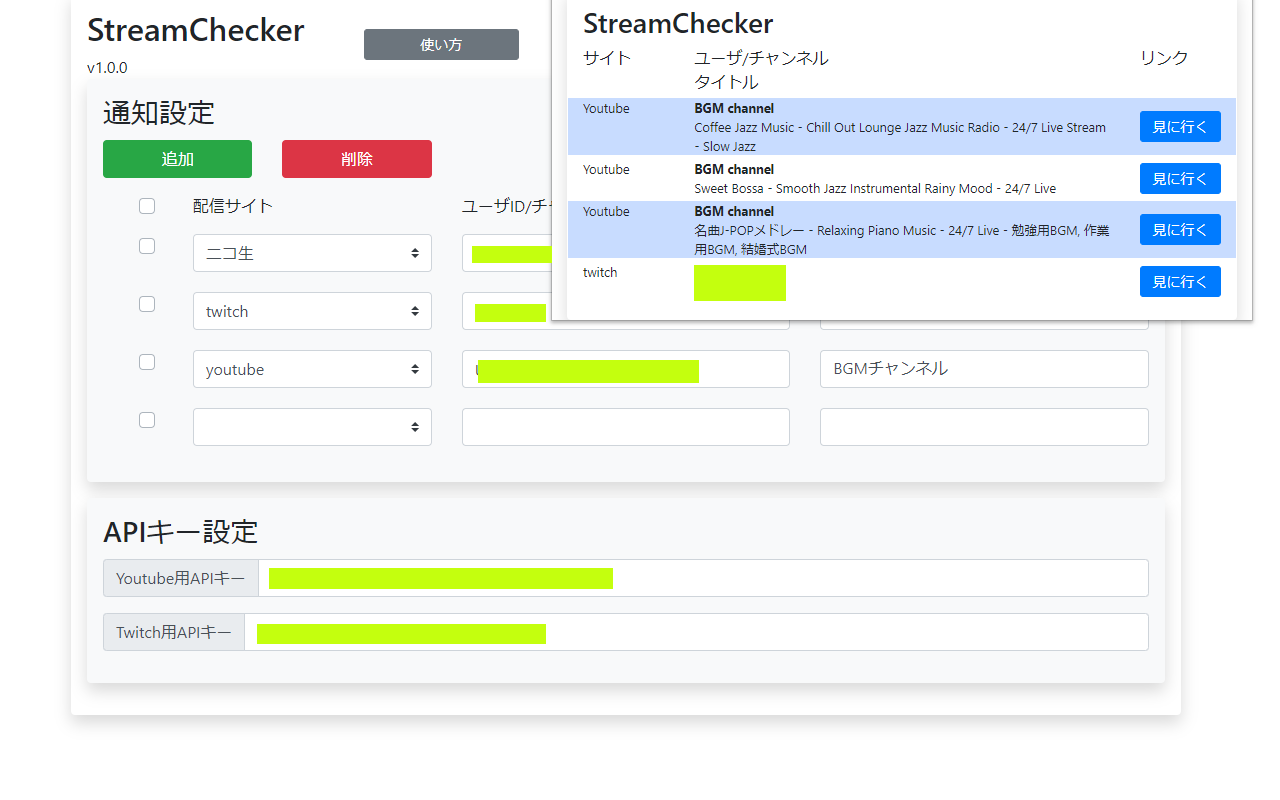Open the twitch site dropdown
The height and width of the screenshot is (800, 1280).
click(x=312, y=311)
